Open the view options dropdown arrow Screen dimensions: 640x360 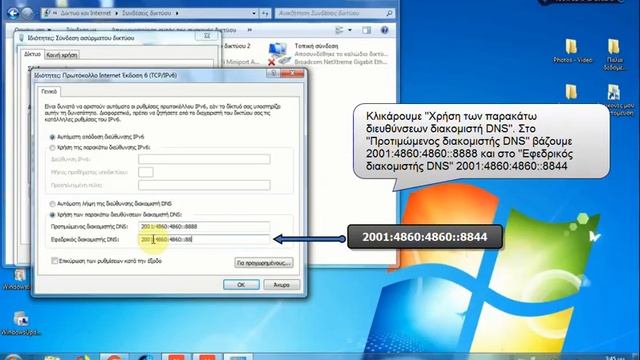pyautogui.click(x=350, y=30)
